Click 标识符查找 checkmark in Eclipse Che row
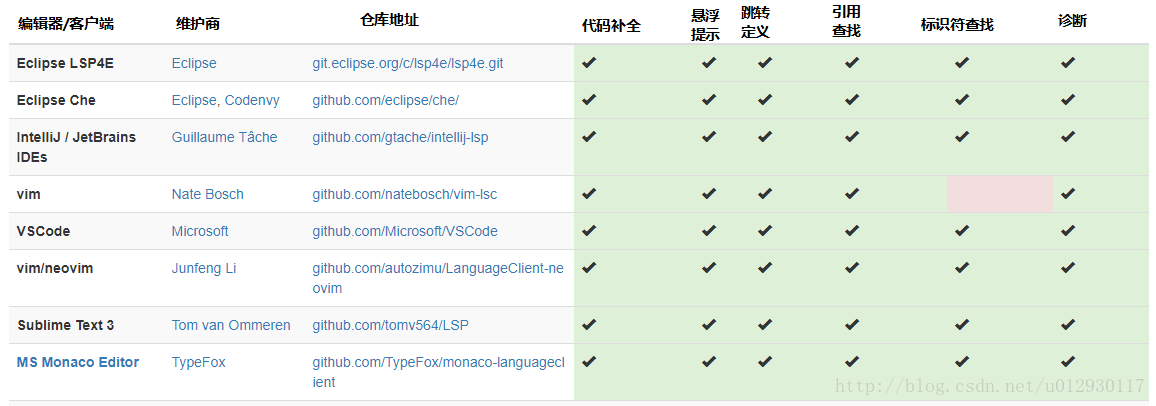Image resolution: width=1156 pixels, height=406 pixels. [961, 99]
